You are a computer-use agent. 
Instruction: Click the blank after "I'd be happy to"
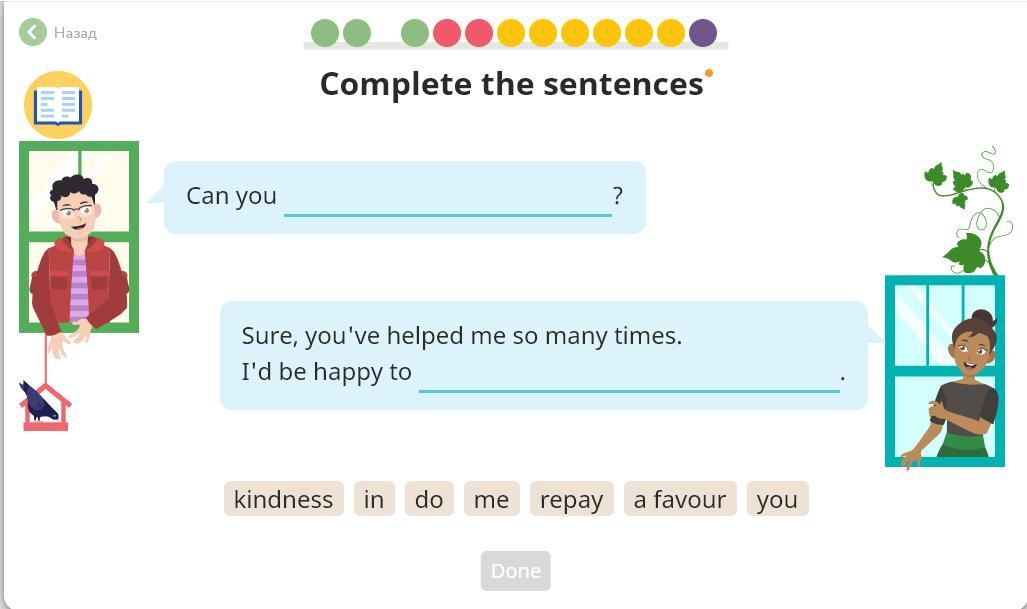coord(629,374)
